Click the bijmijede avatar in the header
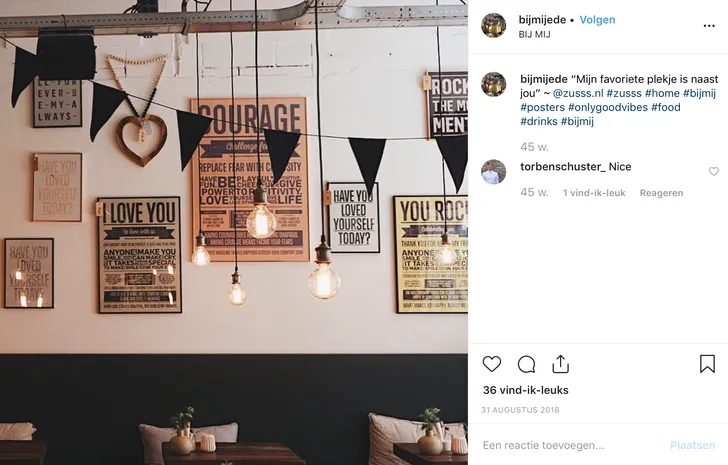 (494, 25)
